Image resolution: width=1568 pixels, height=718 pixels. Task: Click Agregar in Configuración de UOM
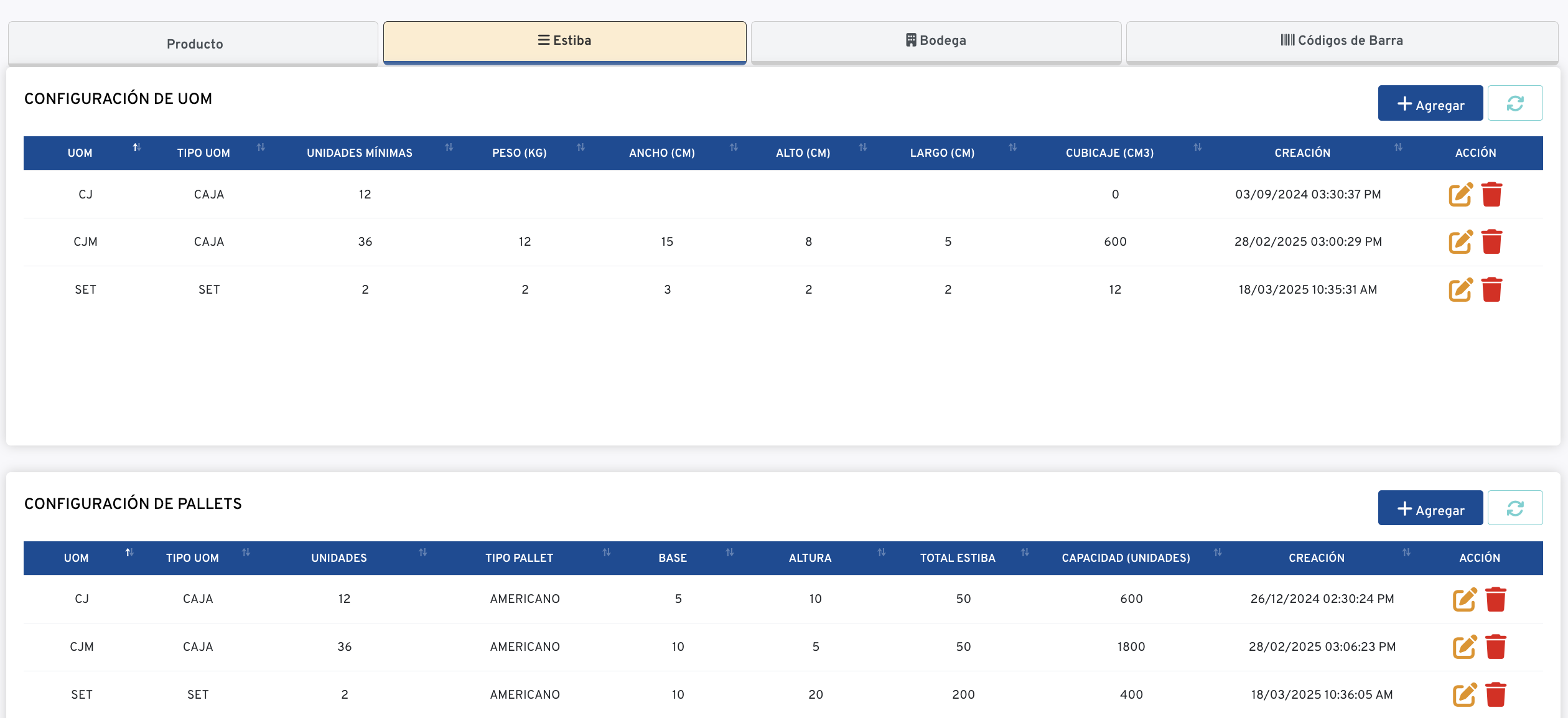tap(1430, 104)
